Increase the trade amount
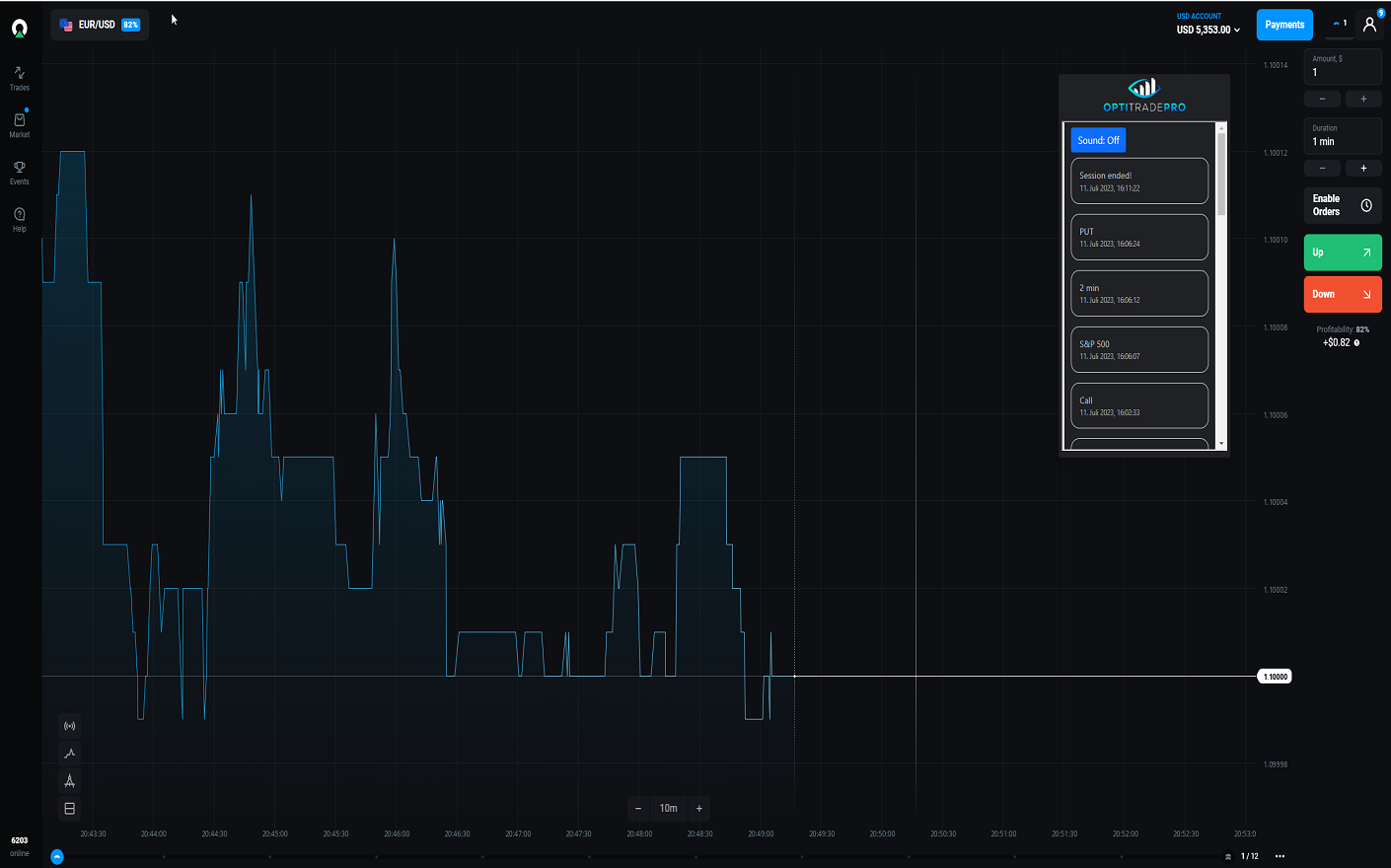The height and width of the screenshot is (868, 1391). click(1363, 99)
